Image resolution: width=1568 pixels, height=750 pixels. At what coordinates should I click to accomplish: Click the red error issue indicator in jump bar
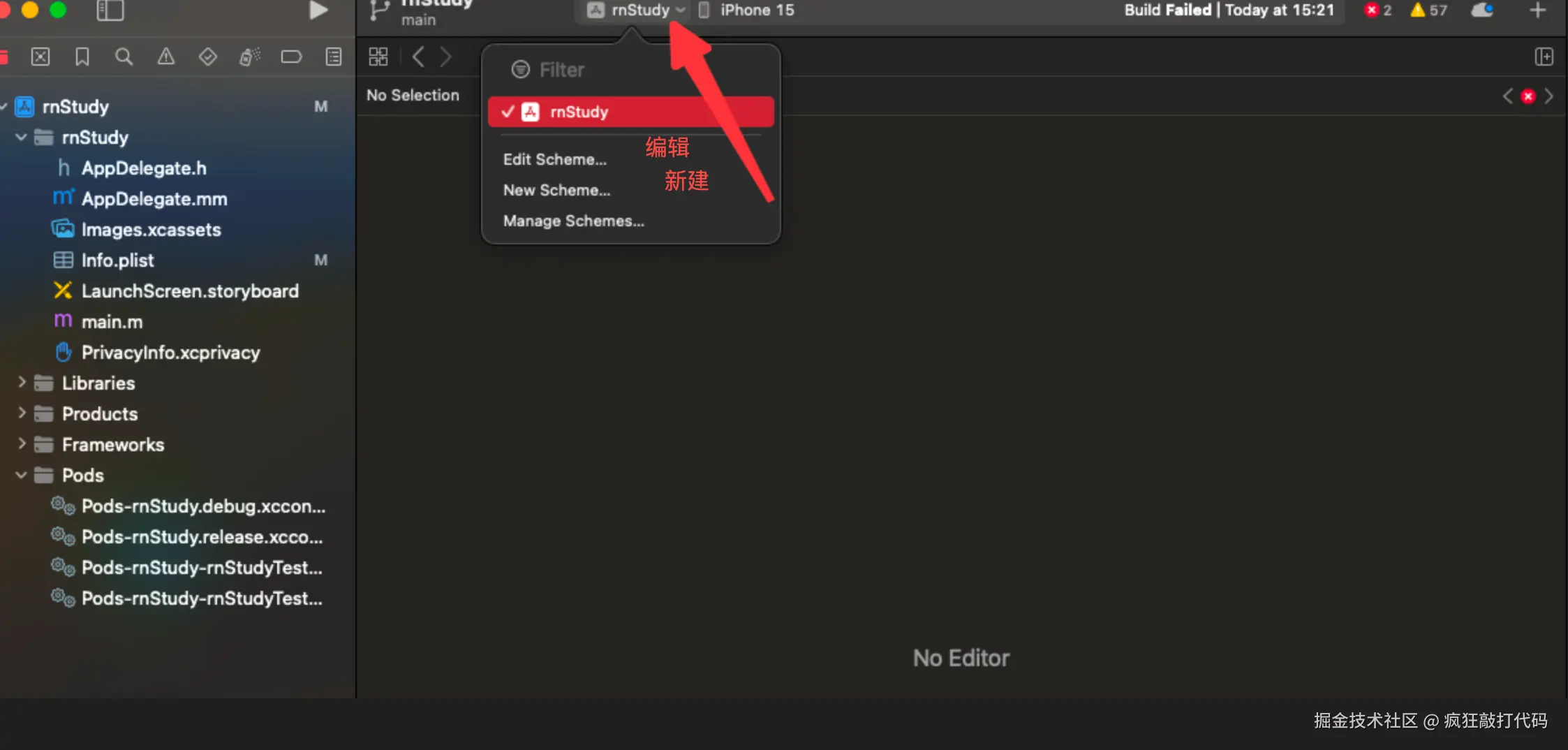pyautogui.click(x=1528, y=96)
